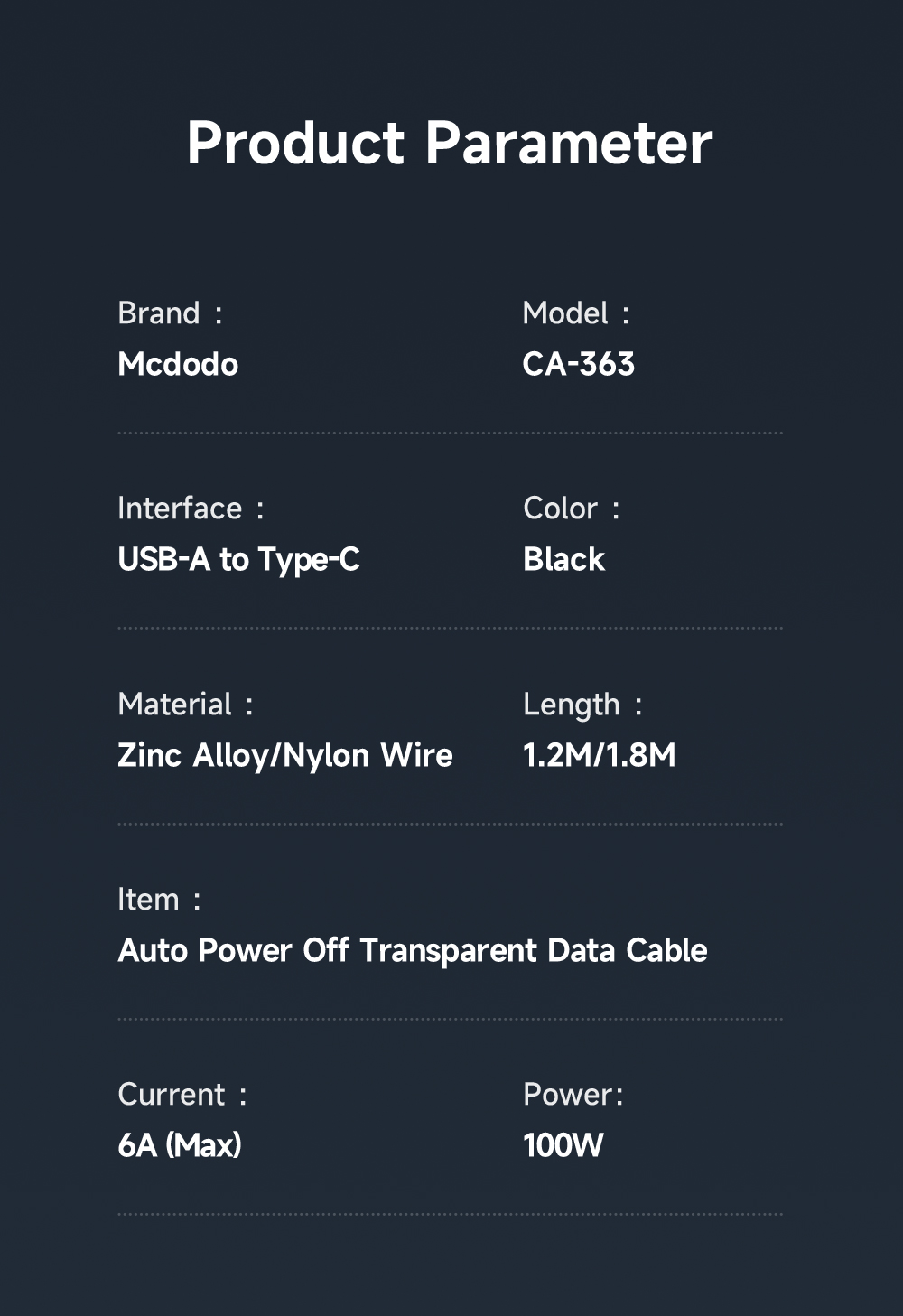Select Zinc Alloy/Nylon Wire text

point(285,756)
